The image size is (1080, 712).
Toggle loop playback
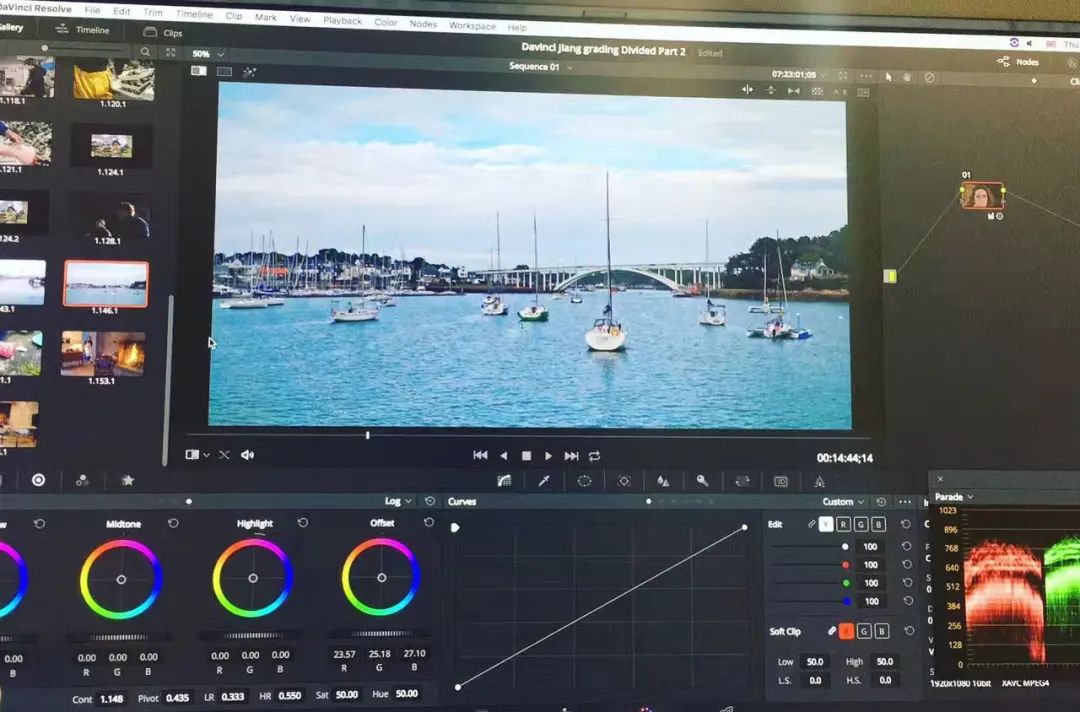point(594,456)
